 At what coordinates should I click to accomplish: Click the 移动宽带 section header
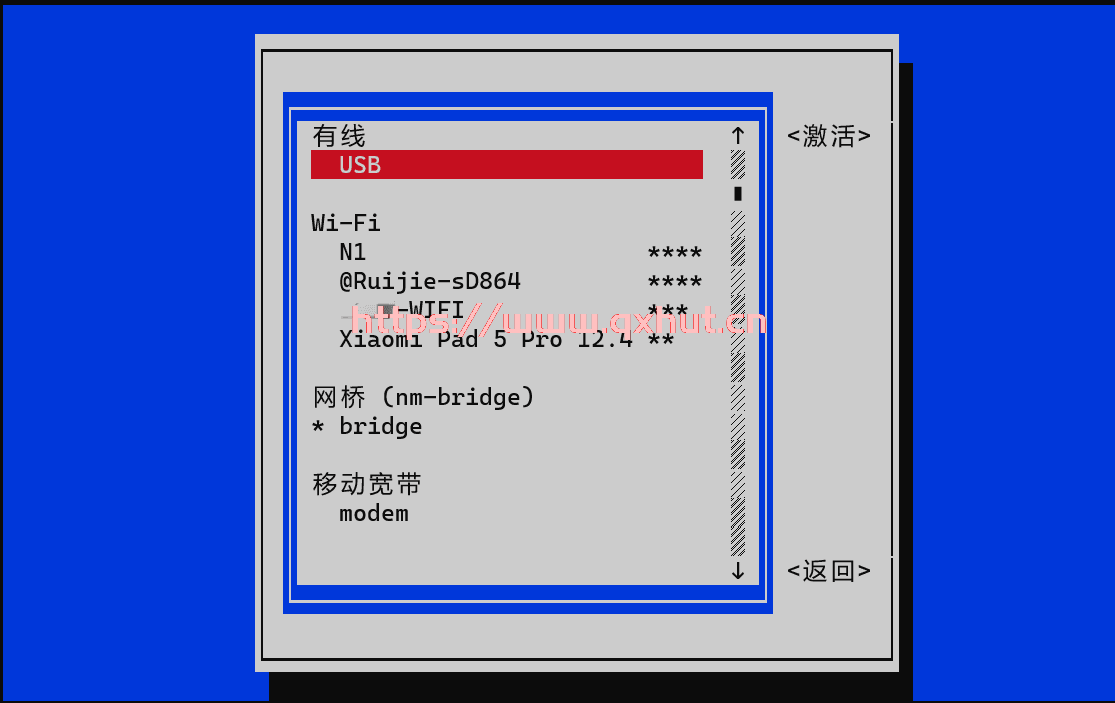coord(366,483)
